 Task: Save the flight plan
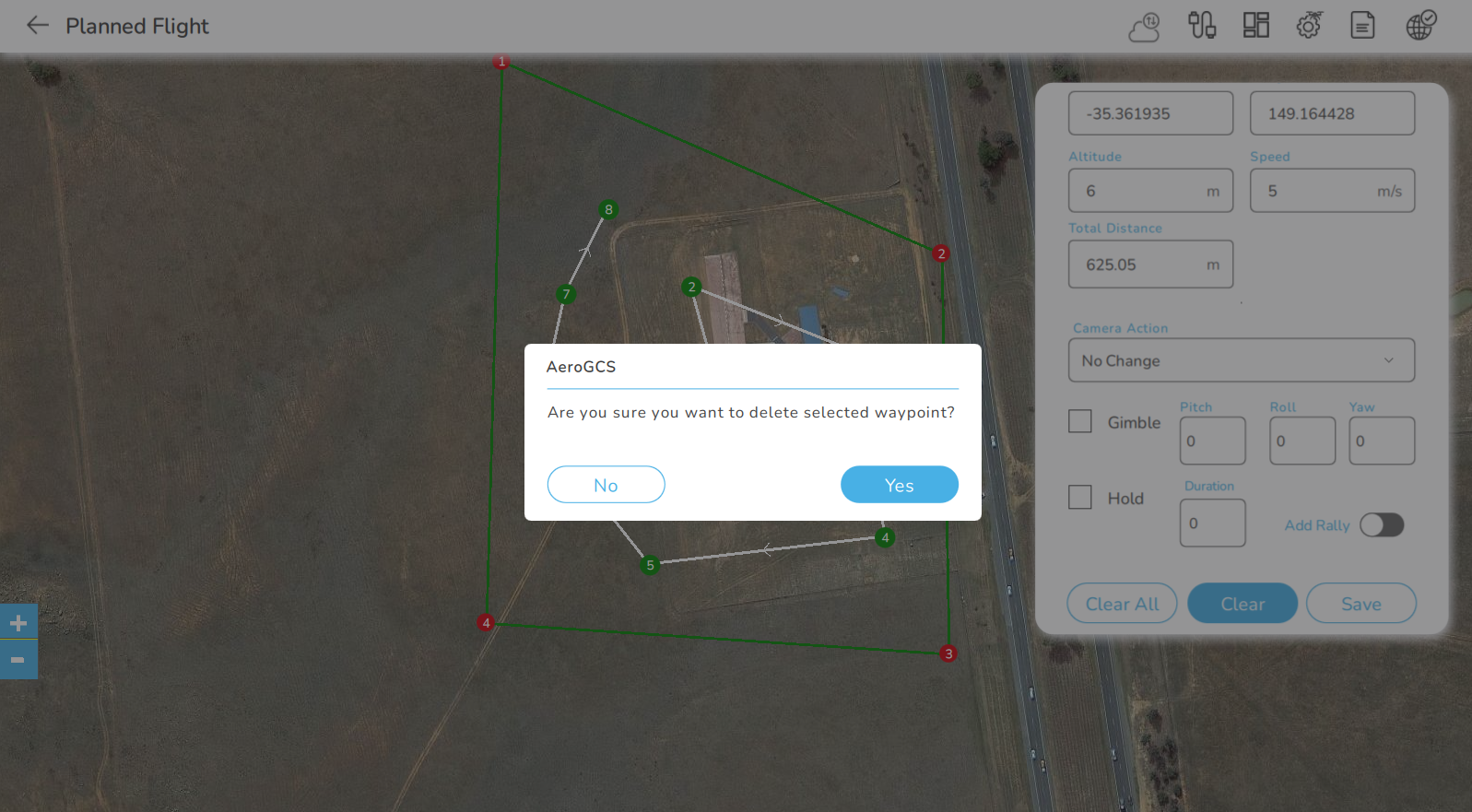click(x=1360, y=604)
